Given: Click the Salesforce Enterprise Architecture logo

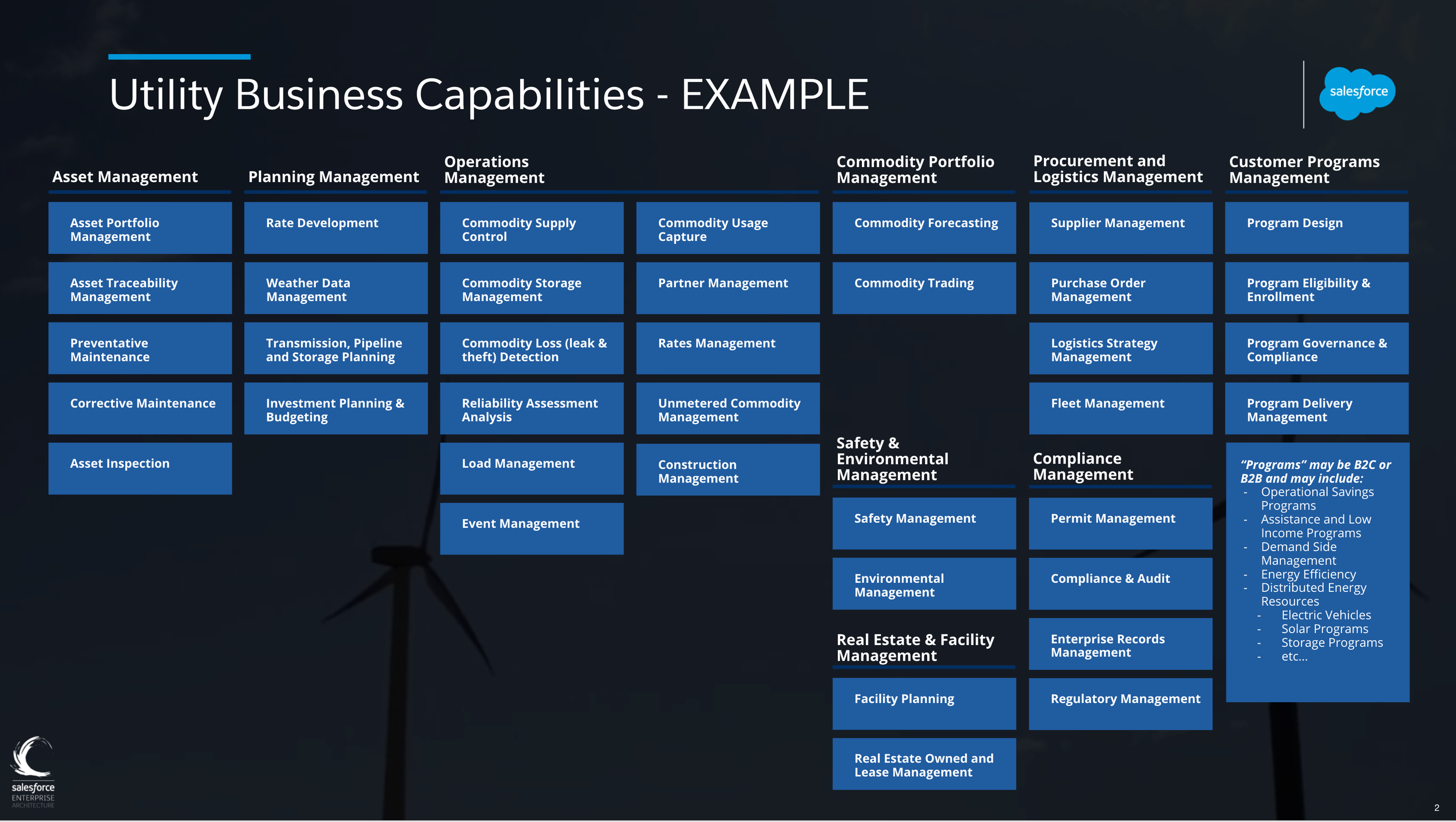Looking at the screenshot, I should (x=34, y=773).
